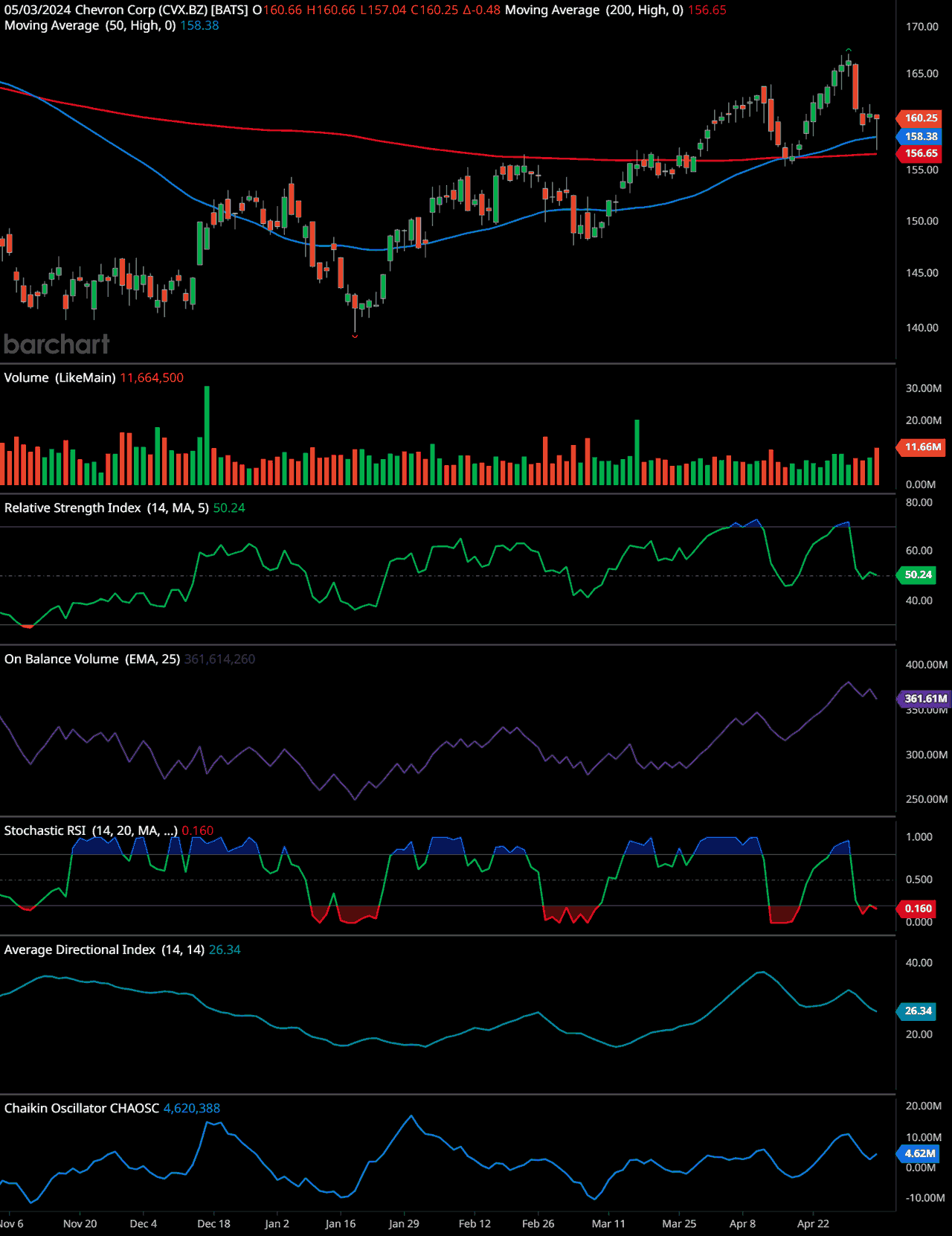Click the 50.24 RSI value tag
Image resolution: width=952 pixels, height=1236 pixels.
click(916, 574)
